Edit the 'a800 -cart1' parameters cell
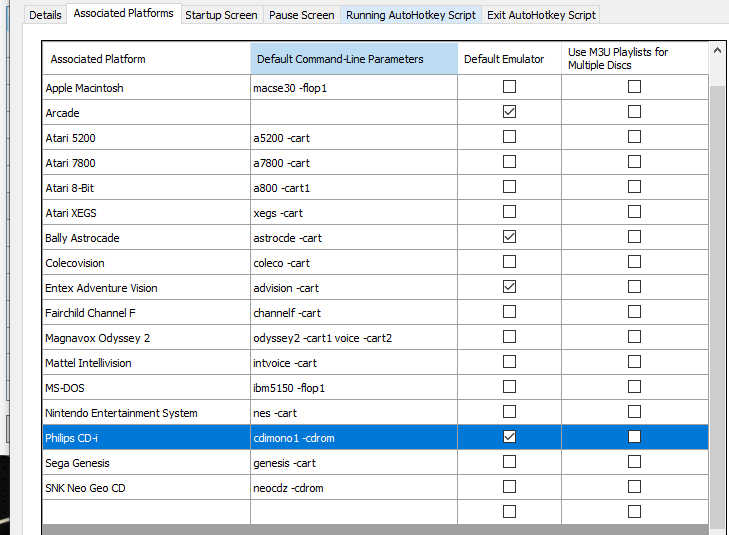The height and width of the screenshot is (535, 729). point(354,188)
